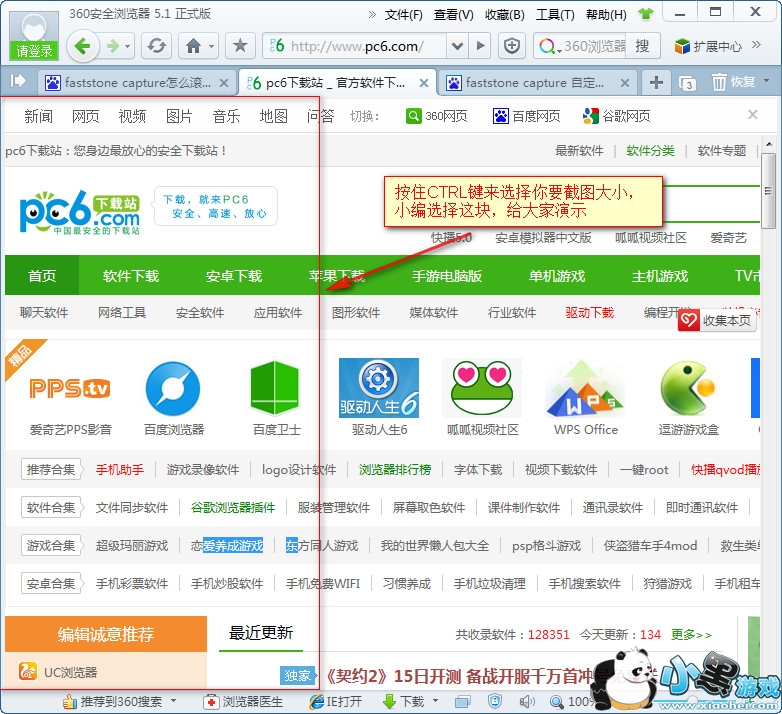Open the 扩展中心 extension center
The image size is (782, 714).
[708, 46]
